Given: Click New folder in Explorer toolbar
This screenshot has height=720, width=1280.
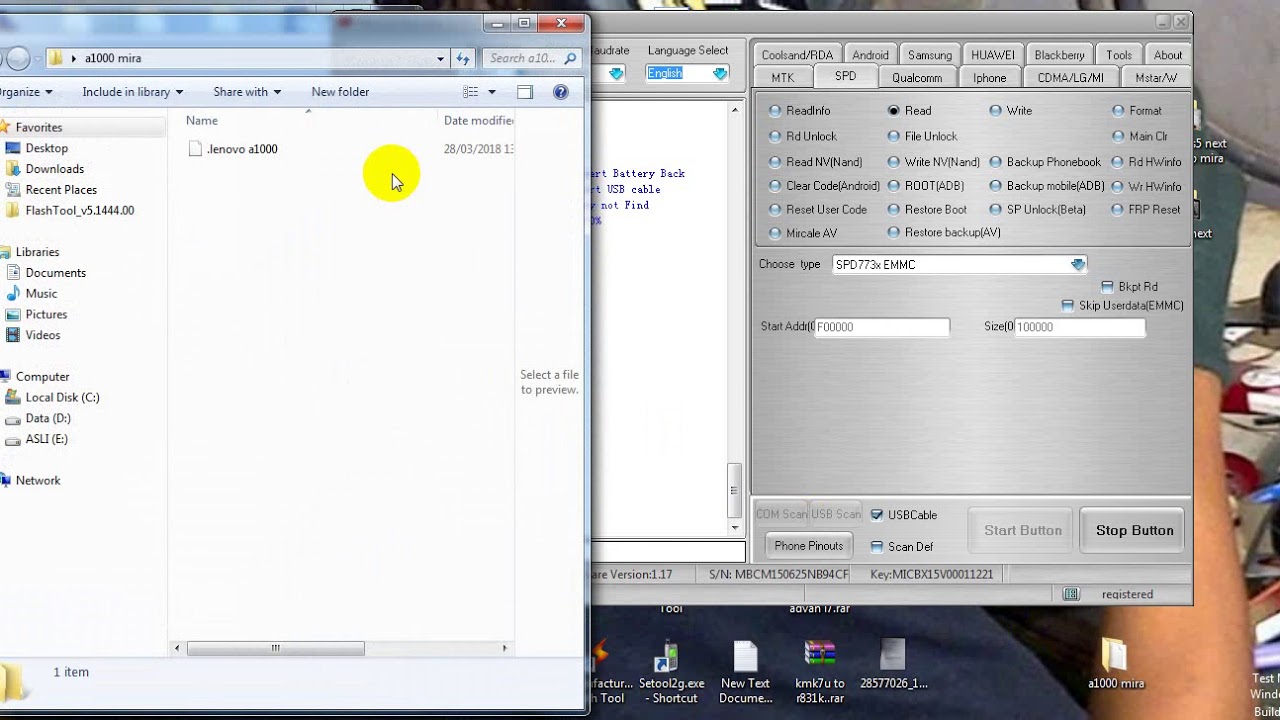Looking at the screenshot, I should (340, 92).
